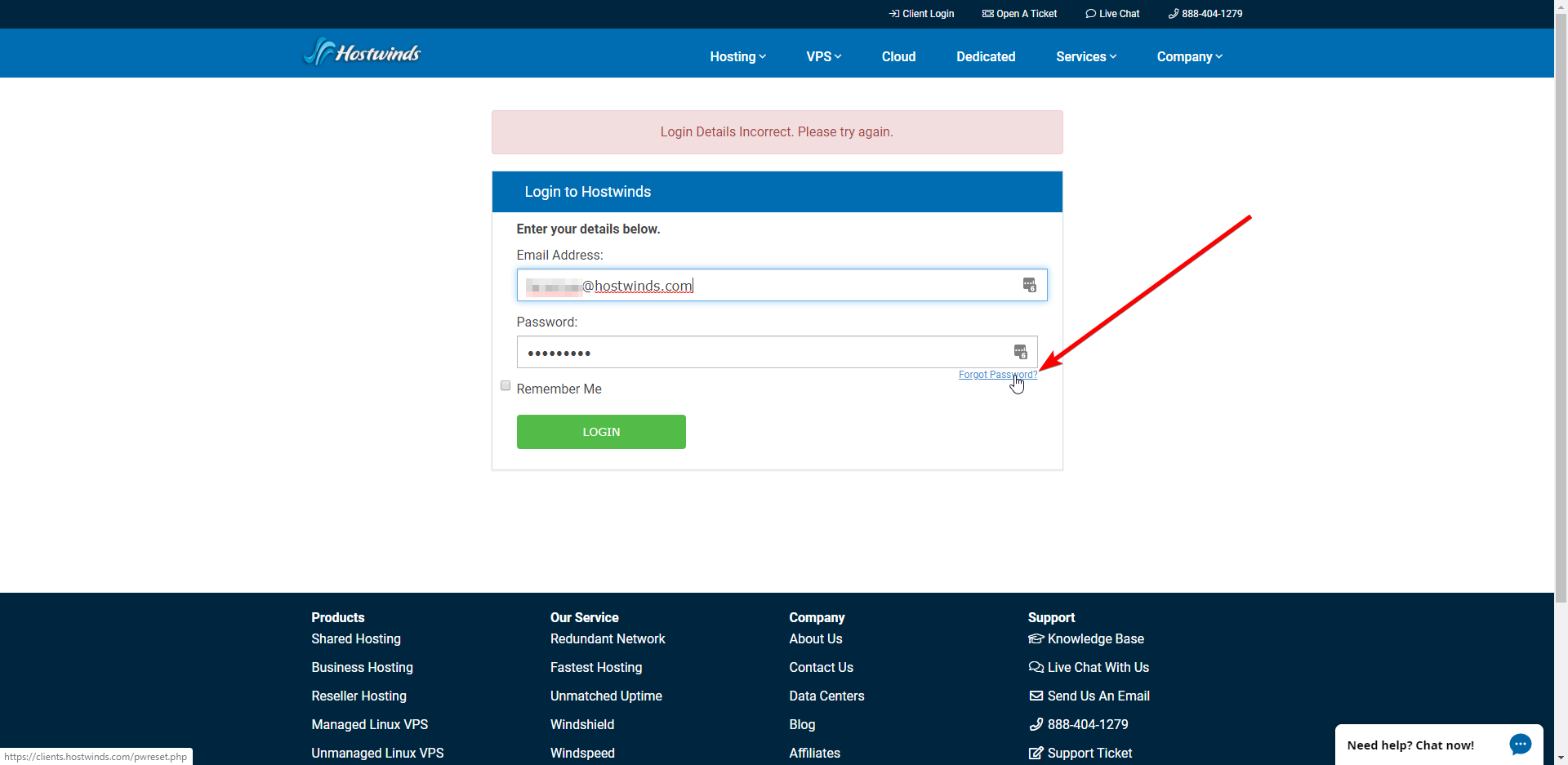Image resolution: width=1568 pixels, height=765 pixels.
Task: Click the Password input field
Action: (777, 352)
